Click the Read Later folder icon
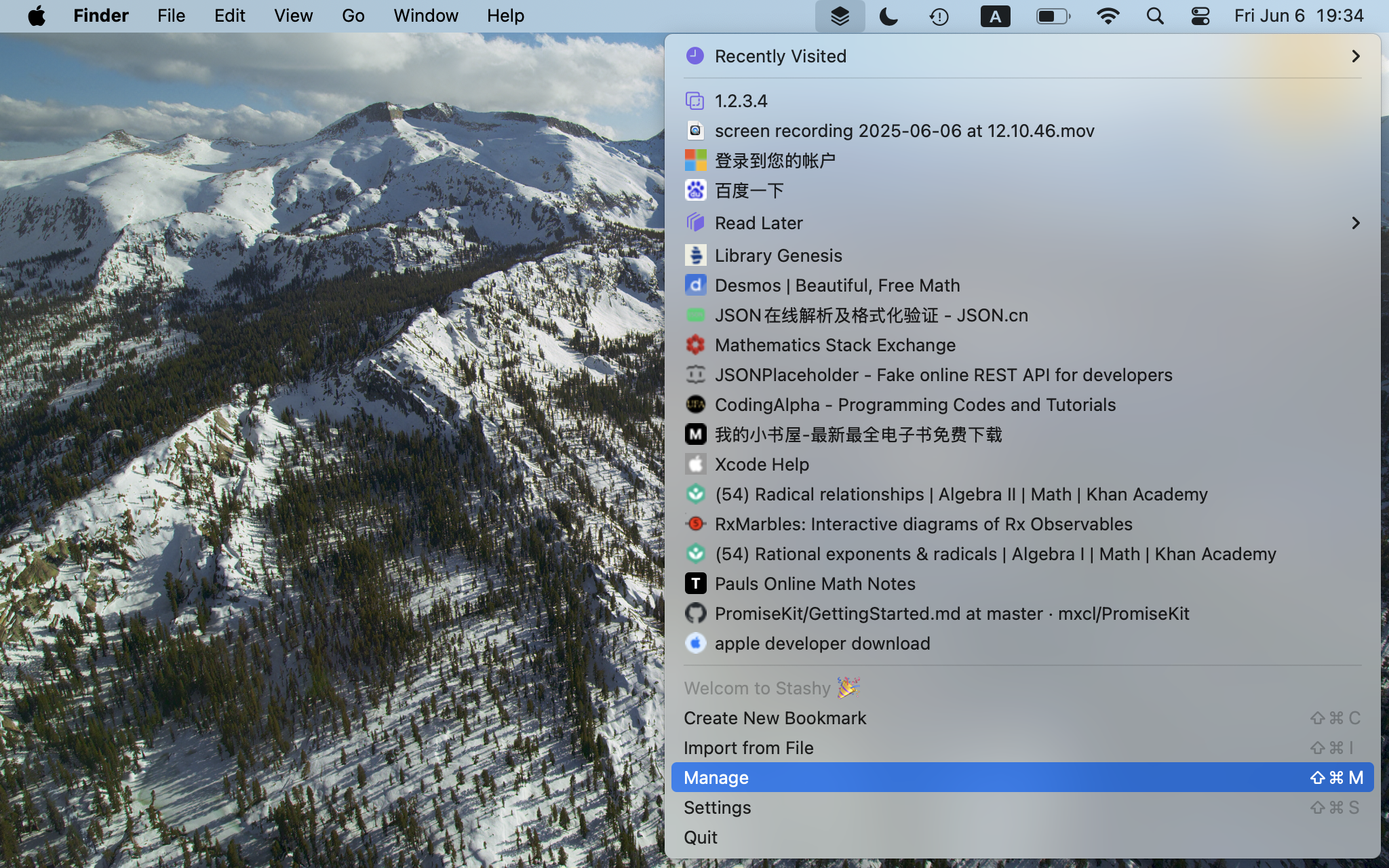Viewport: 1389px width, 868px height. coord(695,222)
